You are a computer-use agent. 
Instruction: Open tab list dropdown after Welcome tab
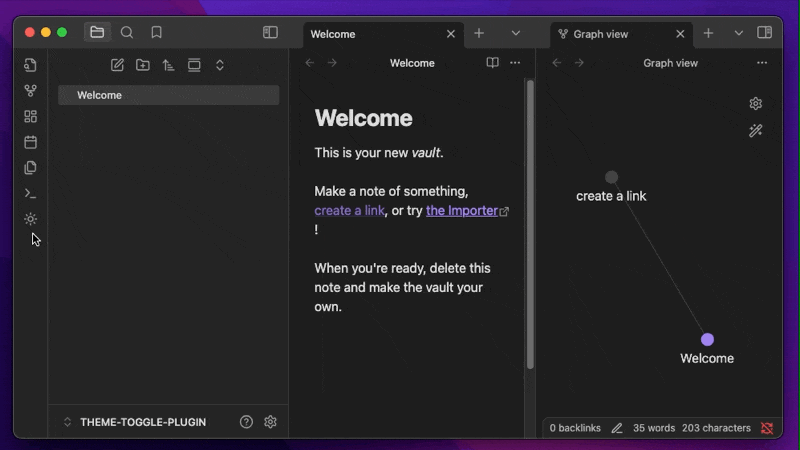coord(516,33)
